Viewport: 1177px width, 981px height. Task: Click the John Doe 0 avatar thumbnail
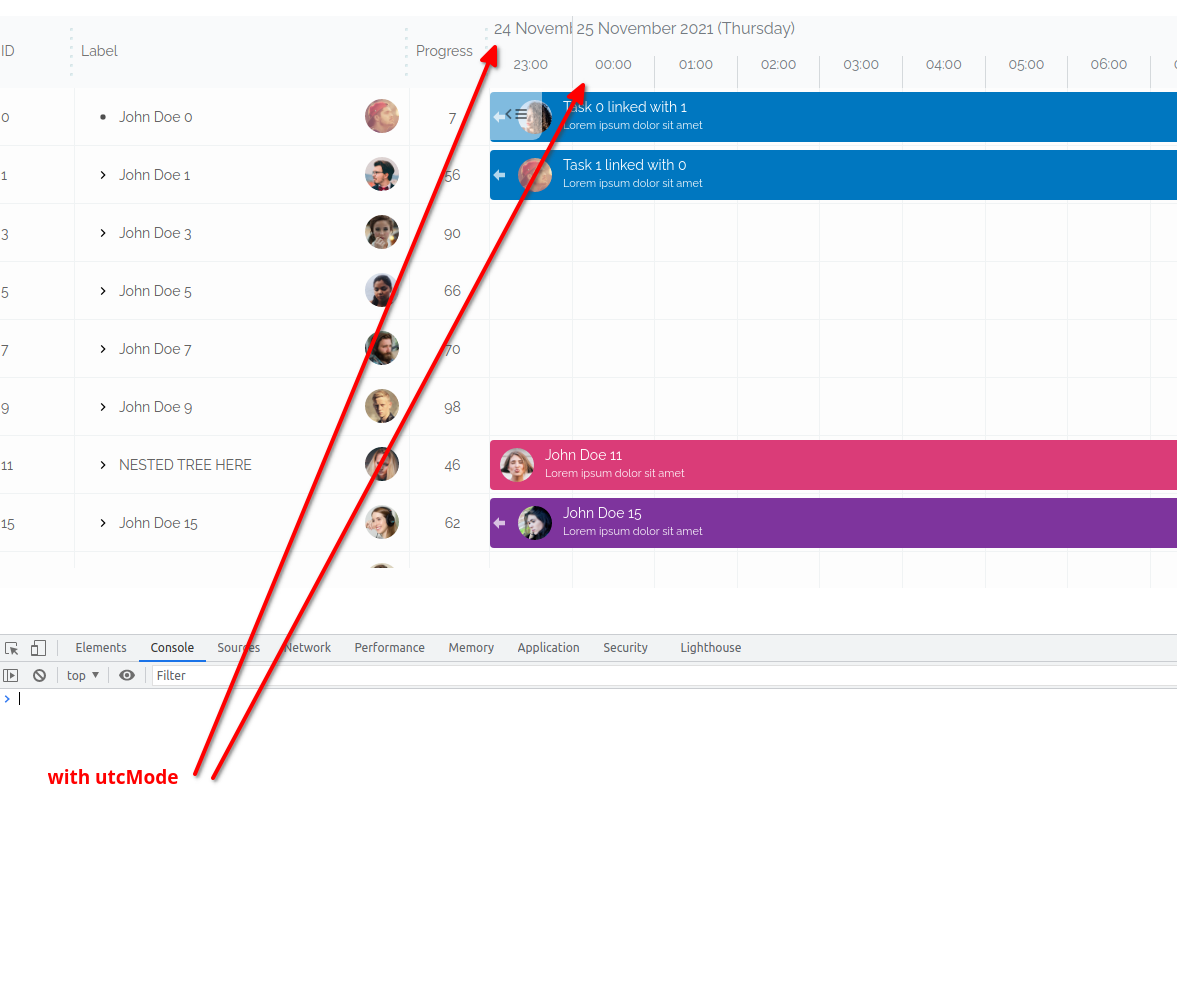coord(382,116)
